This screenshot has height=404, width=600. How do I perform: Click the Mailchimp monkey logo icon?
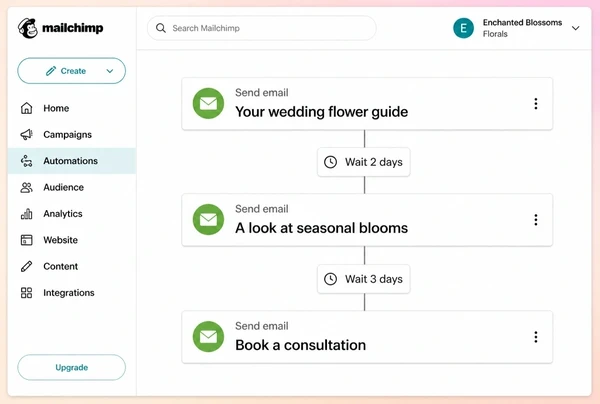(28, 28)
